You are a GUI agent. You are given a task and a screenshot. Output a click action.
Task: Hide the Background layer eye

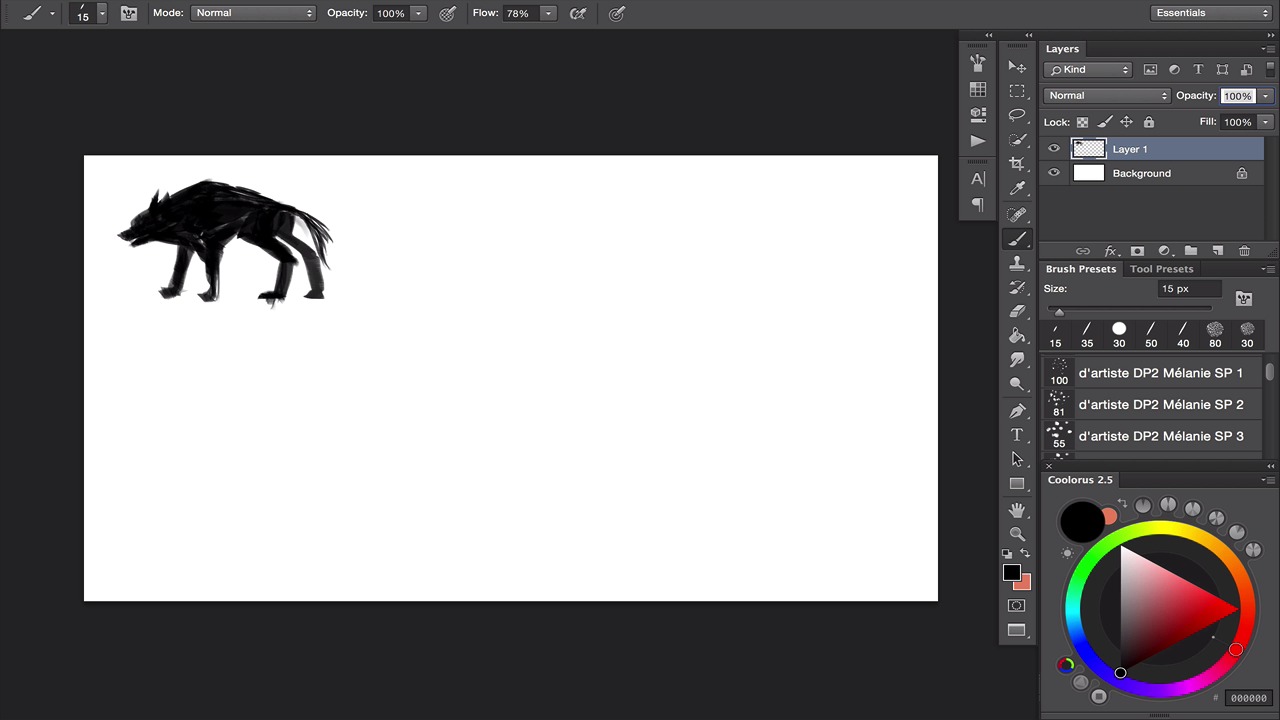[x=1053, y=172]
